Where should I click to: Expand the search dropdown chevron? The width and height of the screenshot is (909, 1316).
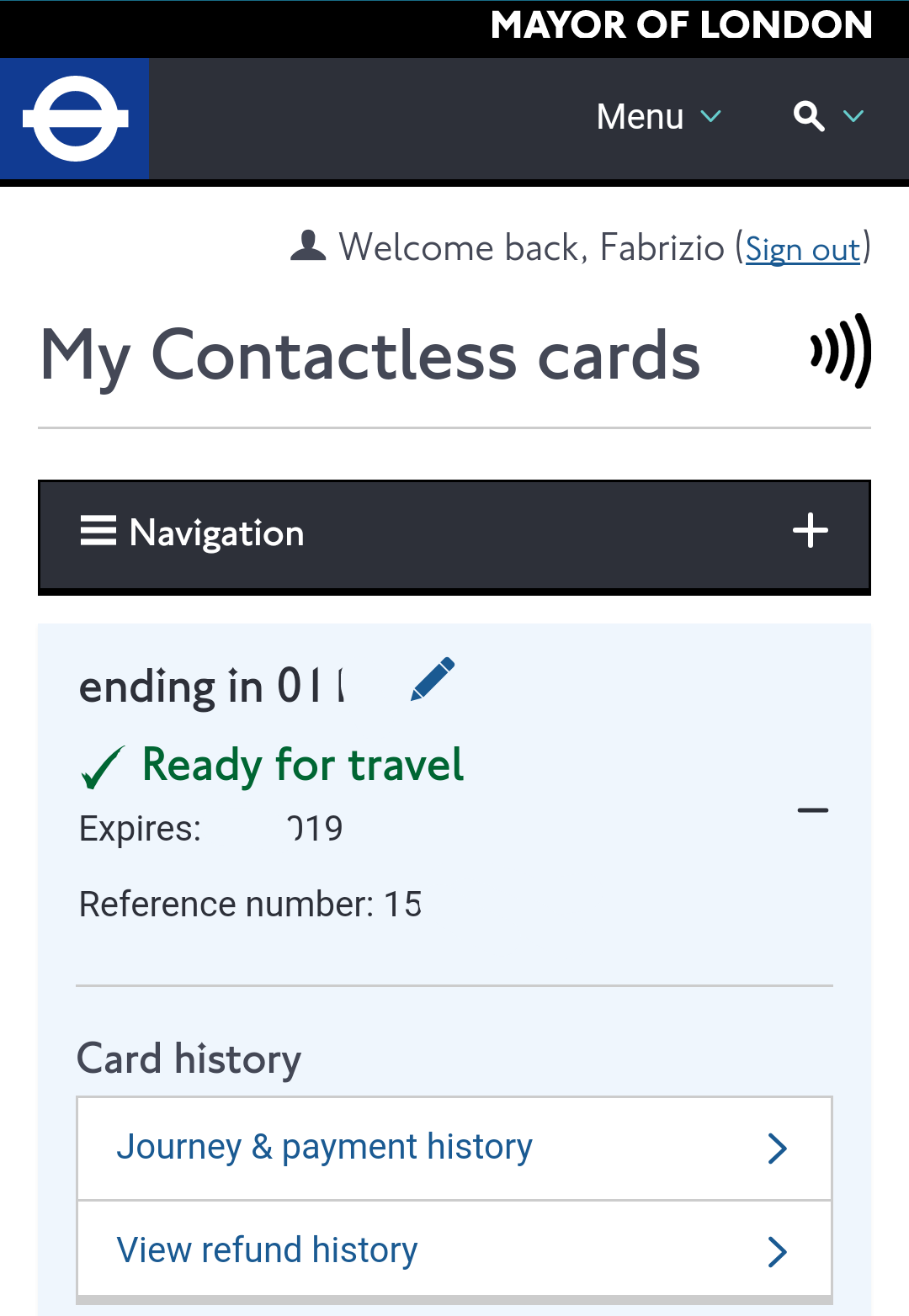pyautogui.click(x=853, y=116)
